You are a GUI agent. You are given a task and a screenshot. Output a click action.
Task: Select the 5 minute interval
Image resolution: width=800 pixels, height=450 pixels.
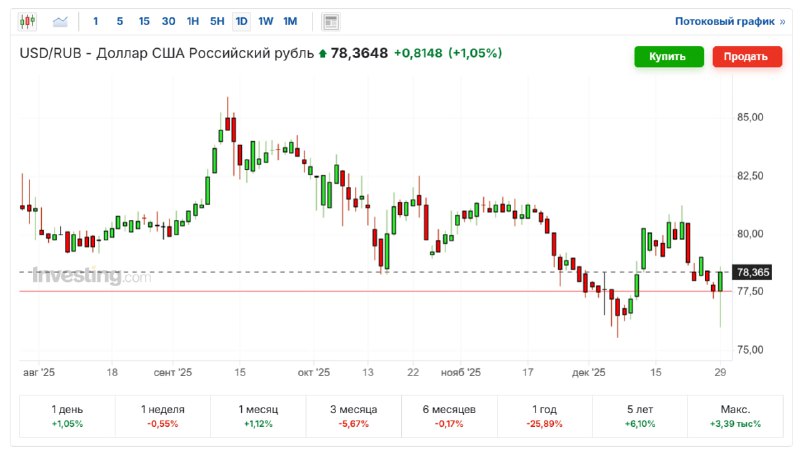point(120,21)
